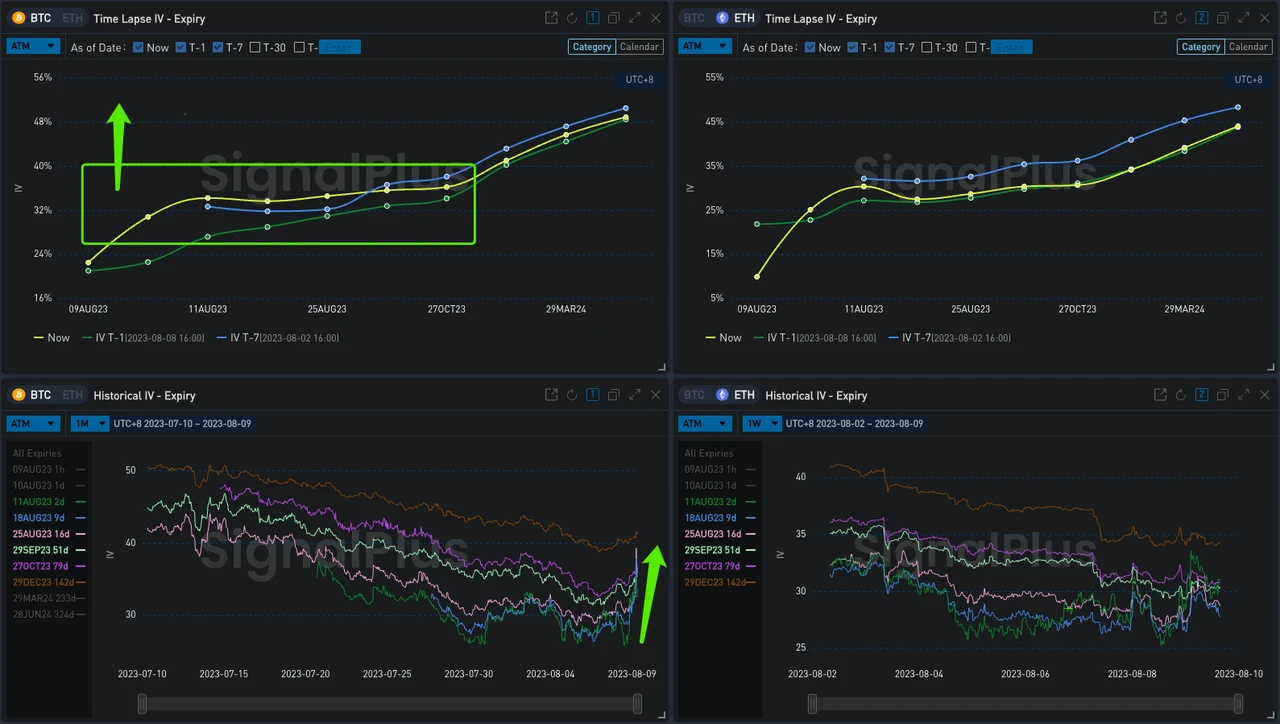Toggle 29DEC23 142d series in BTC Historical list
Viewport: 1280px width, 724px height.
(x=50, y=582)
